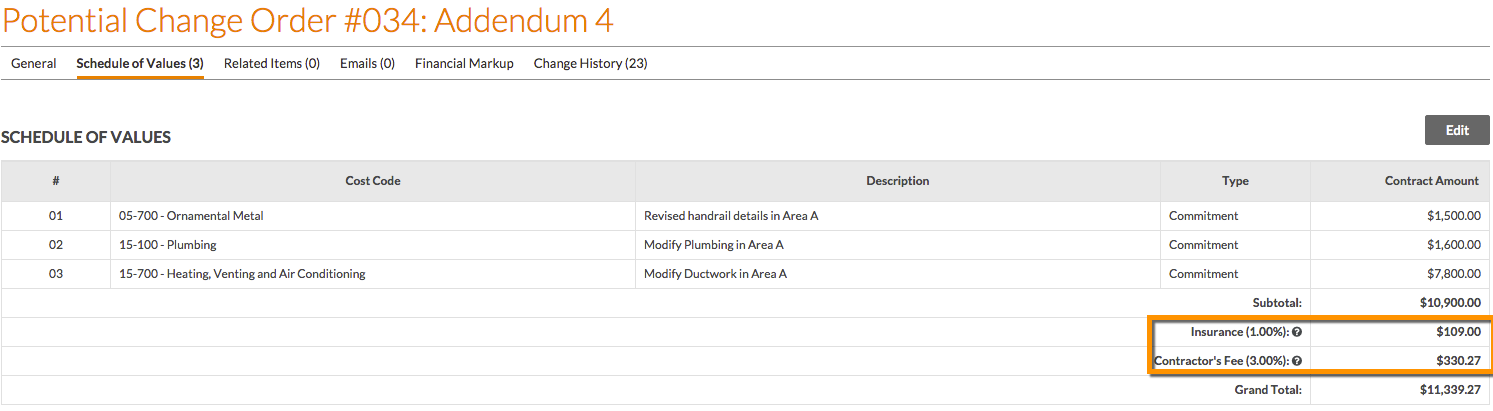Open the General tab
This screenshot has width=1493, height=411.
click(x=33, y=63)
